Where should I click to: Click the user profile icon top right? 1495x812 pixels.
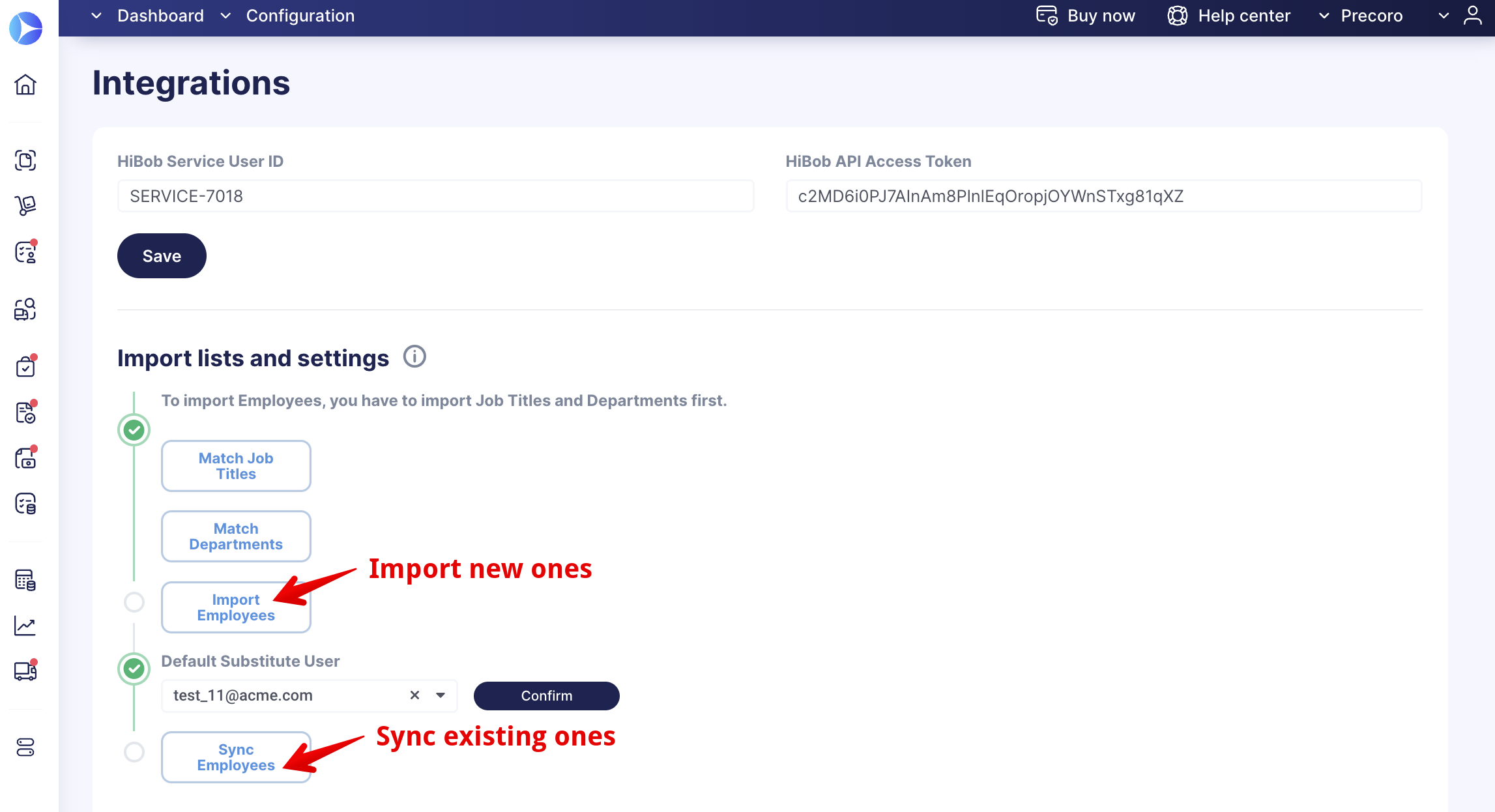(x=1473, y=16)
